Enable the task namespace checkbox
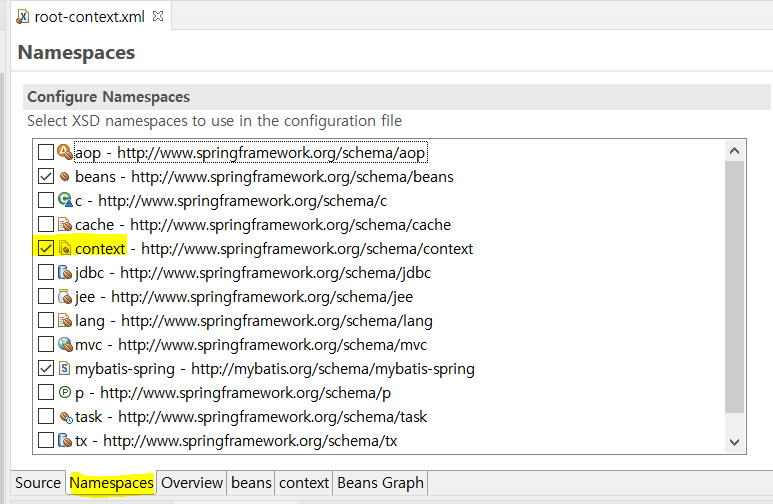Viewport: 773px width, 504px height. click(x=46, y=416)
